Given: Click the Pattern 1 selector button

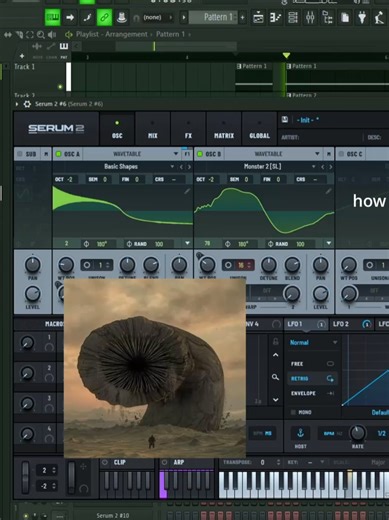Looking at the screenshot, I should coord(214,17).
